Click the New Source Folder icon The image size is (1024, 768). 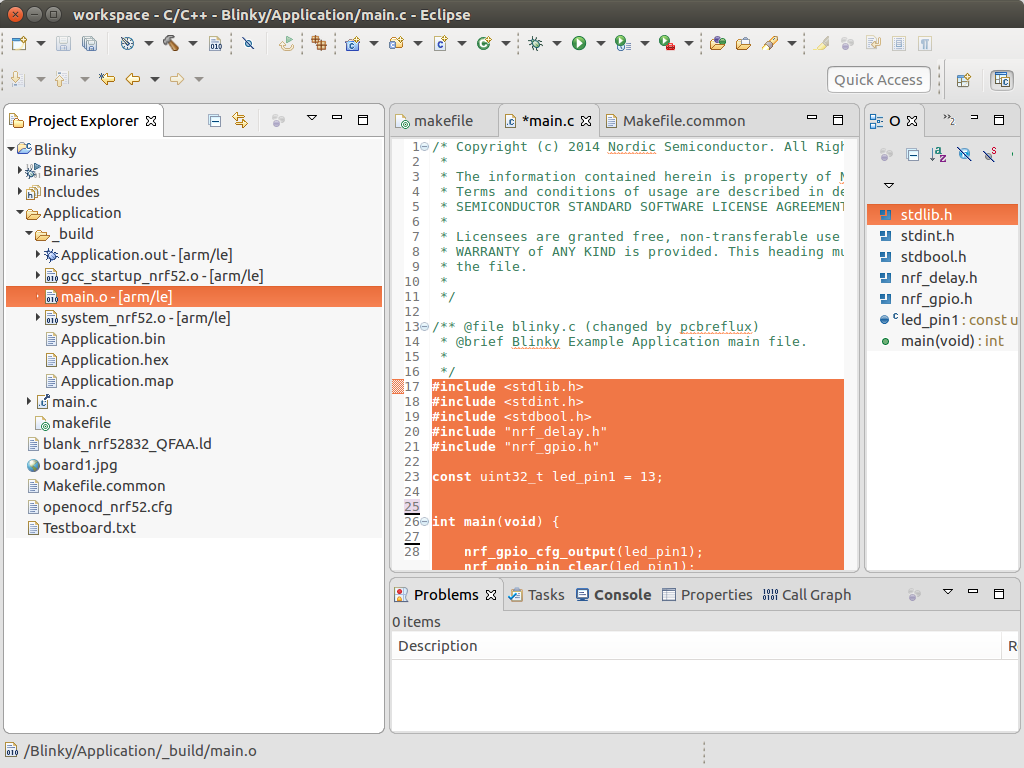(396, 44)
